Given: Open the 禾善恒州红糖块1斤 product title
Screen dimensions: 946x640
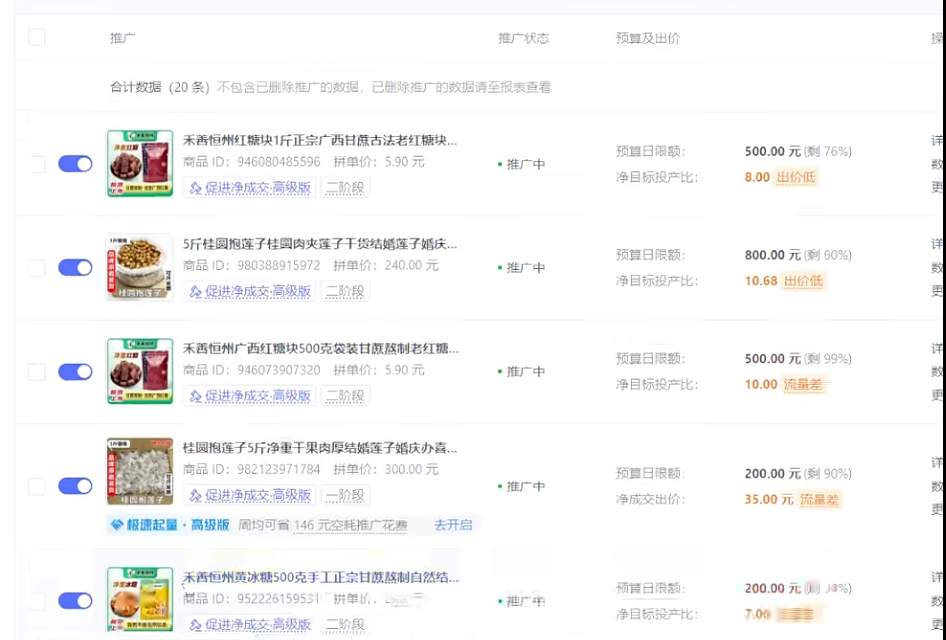Looking at the screenshot, I should coord(320,141).
